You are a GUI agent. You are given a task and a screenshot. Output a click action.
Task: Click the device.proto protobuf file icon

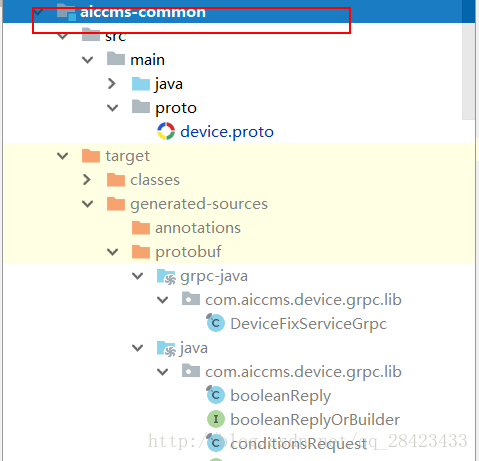point(166,131)
